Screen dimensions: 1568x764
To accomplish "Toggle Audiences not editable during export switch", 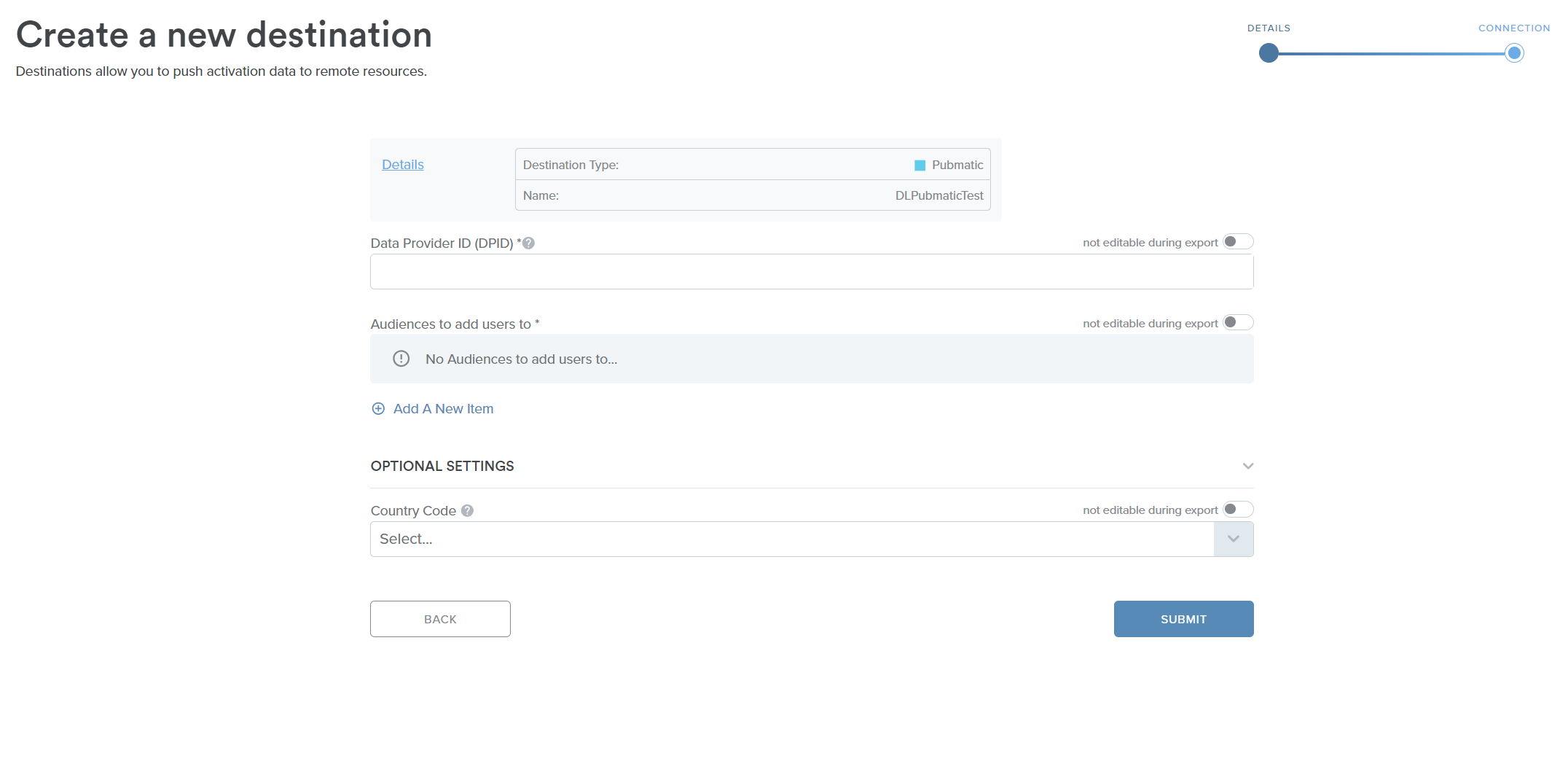I will tap(1237, 323).
